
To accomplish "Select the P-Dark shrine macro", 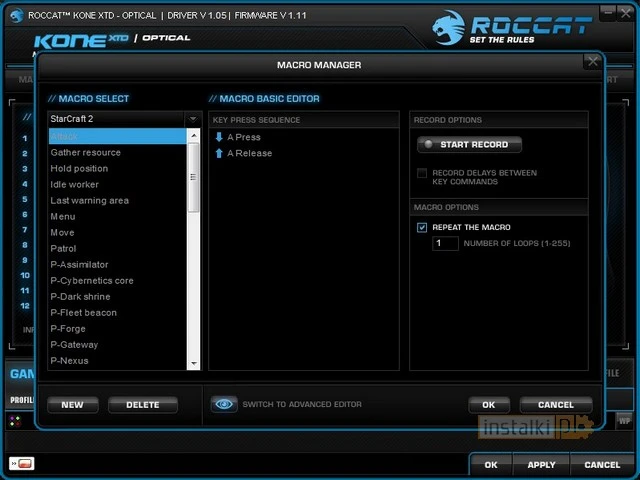I will 118,297.
